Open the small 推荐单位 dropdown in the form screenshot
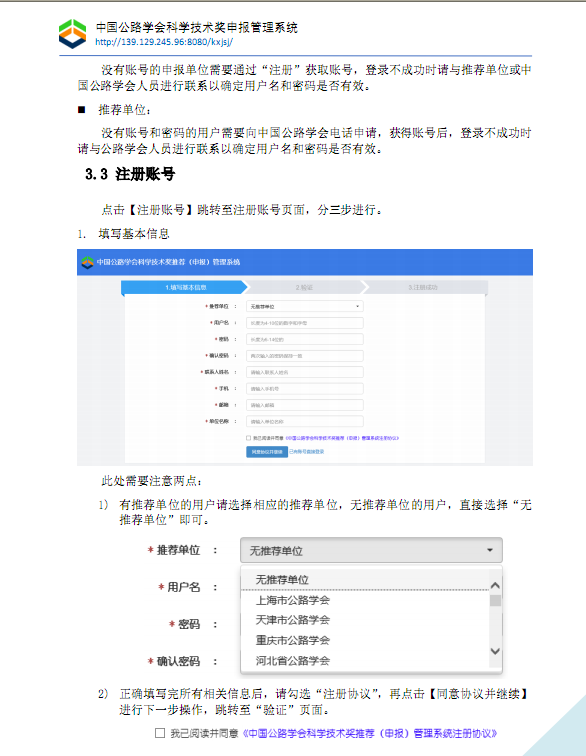586x756 pixels. [304, 307]
